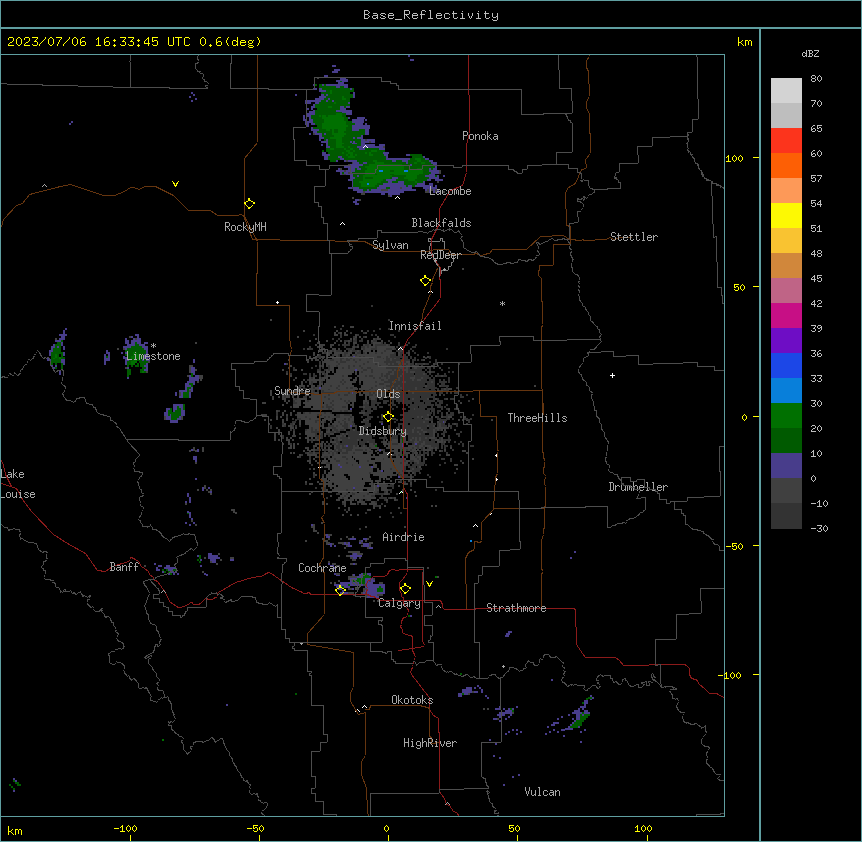Click the Drumheller label
The height and width of the screenshot is (842, 862).
click(x=638, y=487)
